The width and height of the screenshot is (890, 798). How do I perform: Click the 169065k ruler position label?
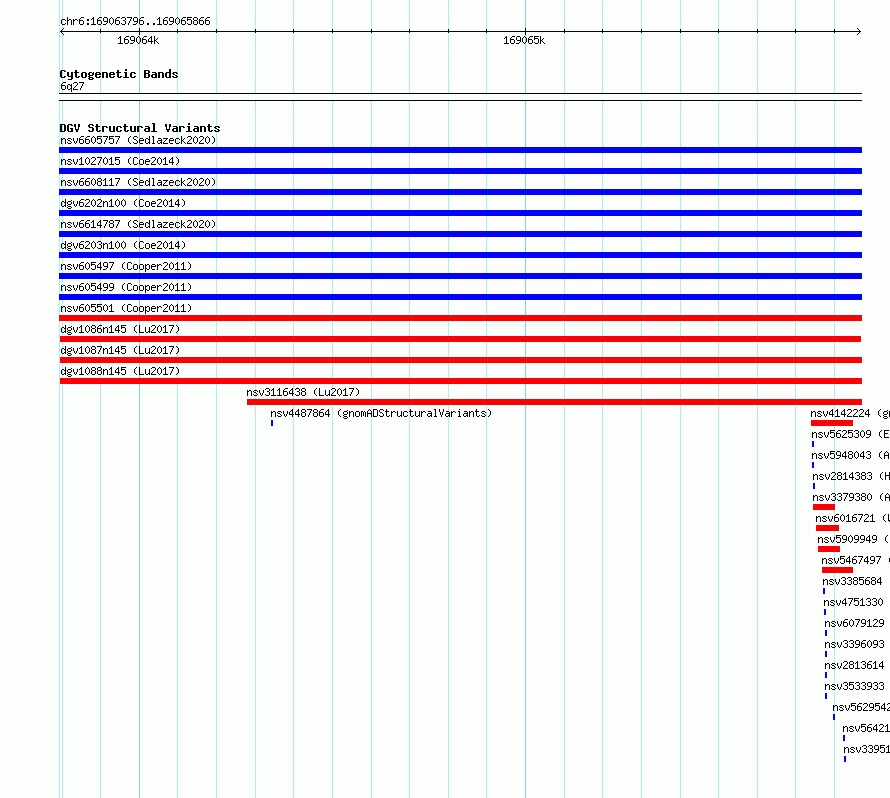(524, 40)
